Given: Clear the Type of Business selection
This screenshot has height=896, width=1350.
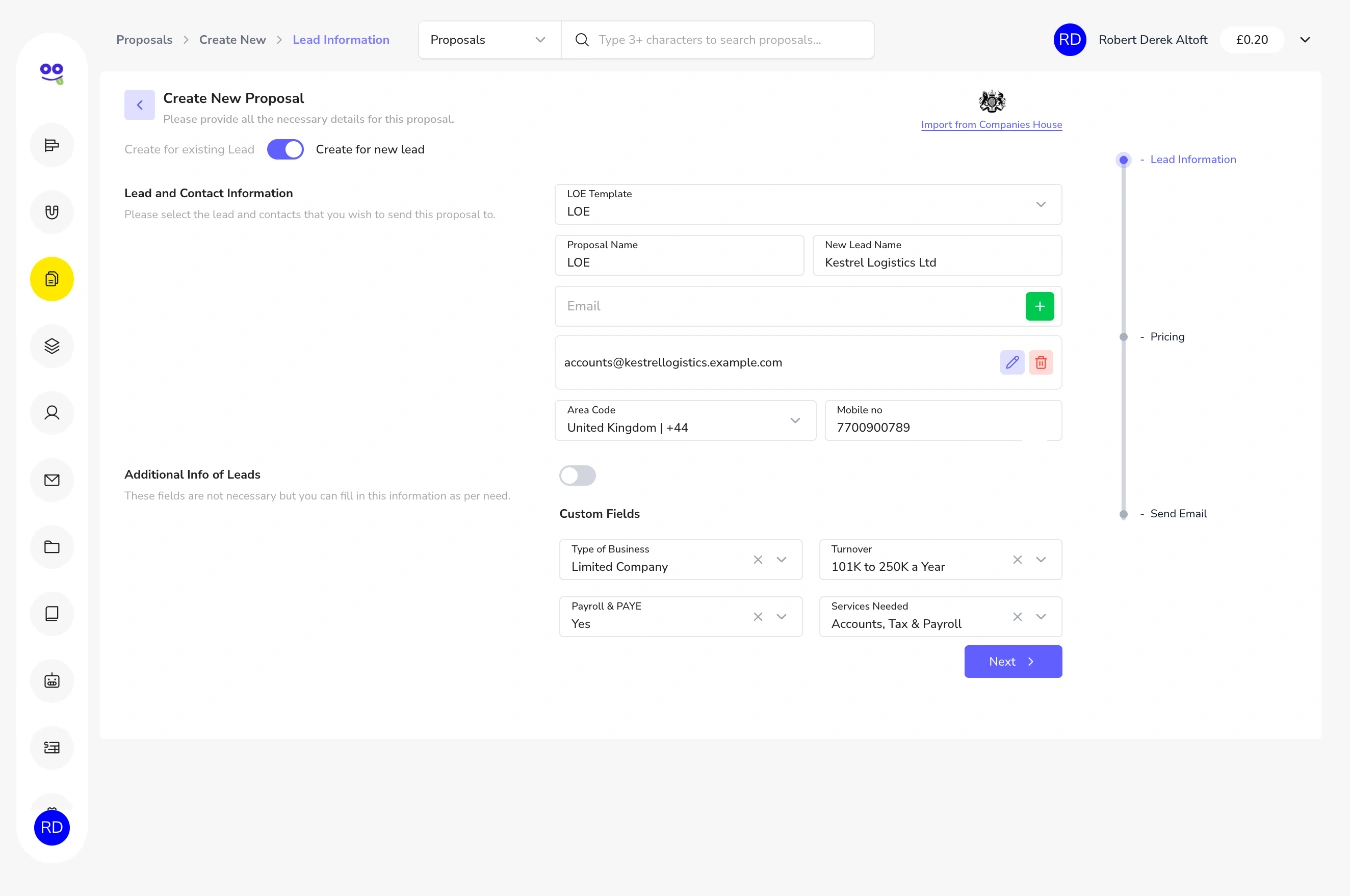Looking at the screenshot, I should tap(758, 560).
